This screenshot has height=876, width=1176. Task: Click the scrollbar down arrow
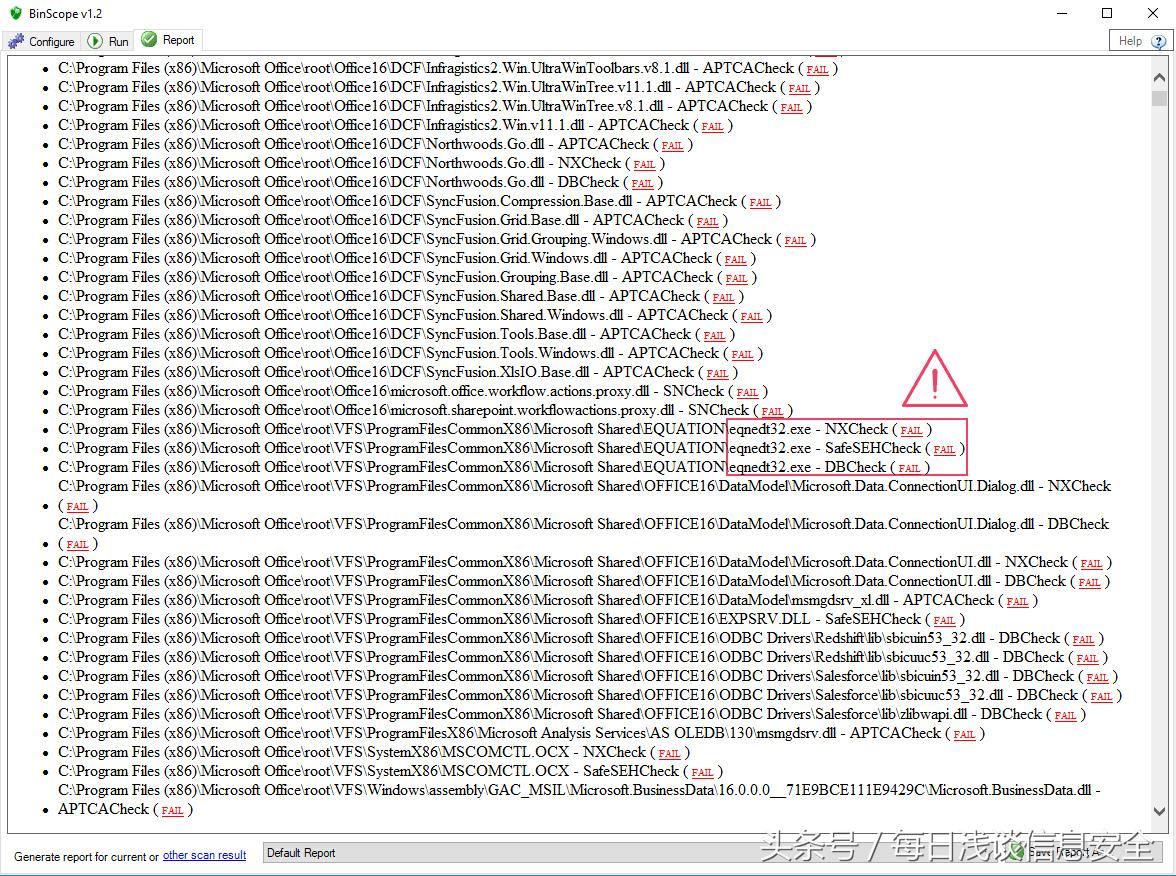[x=1159, y=812]
